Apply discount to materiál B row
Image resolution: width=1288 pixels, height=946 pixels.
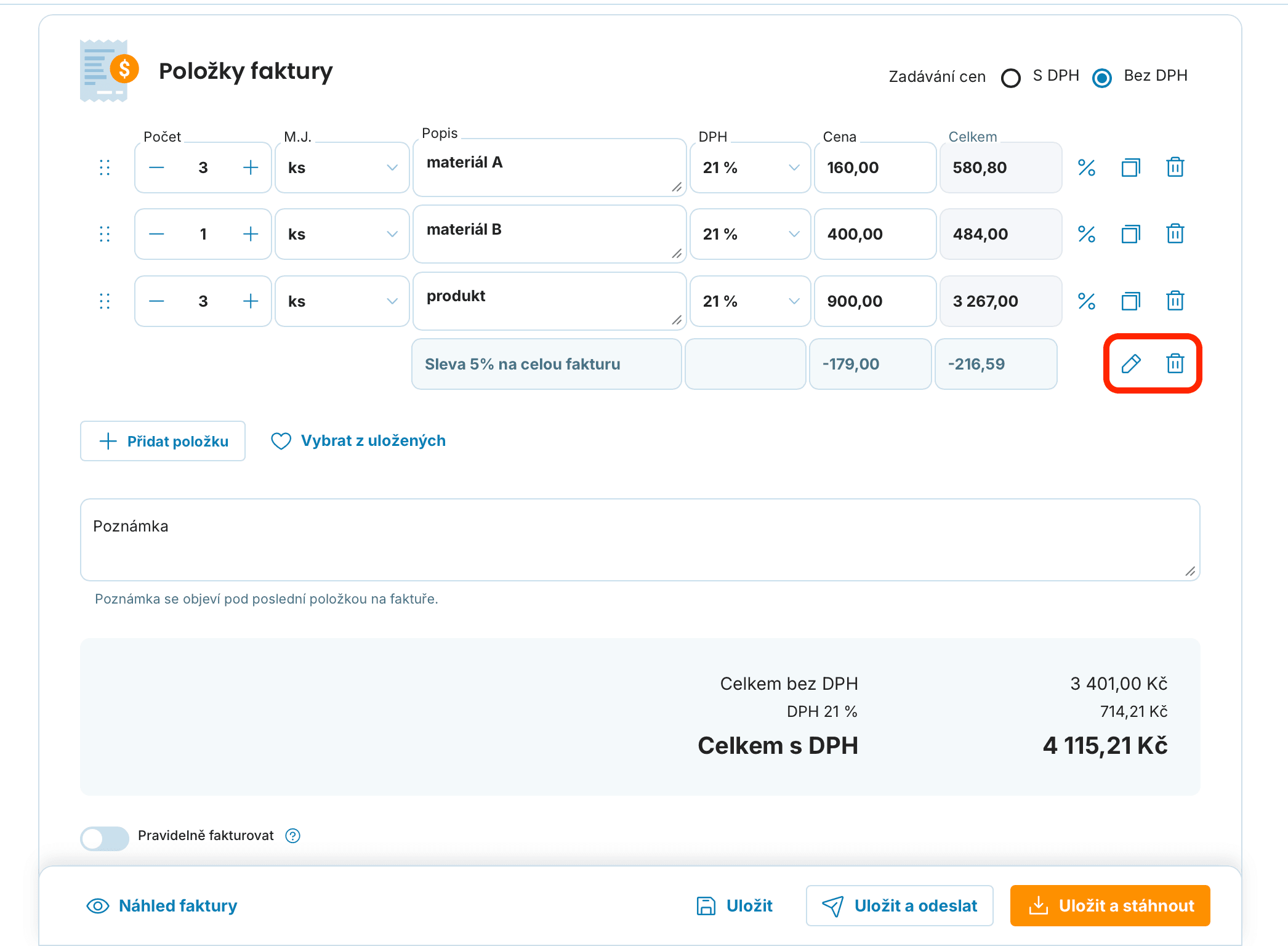point(1087,234)
